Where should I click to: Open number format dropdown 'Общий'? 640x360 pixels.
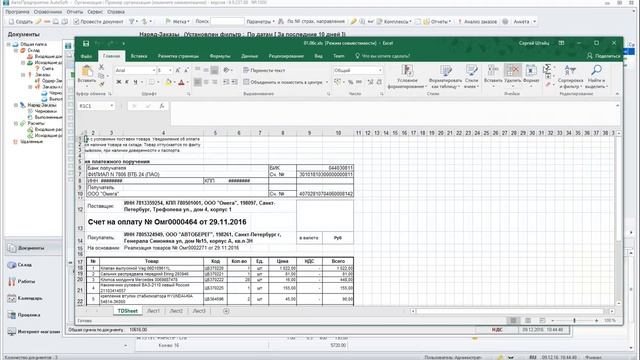380,70
